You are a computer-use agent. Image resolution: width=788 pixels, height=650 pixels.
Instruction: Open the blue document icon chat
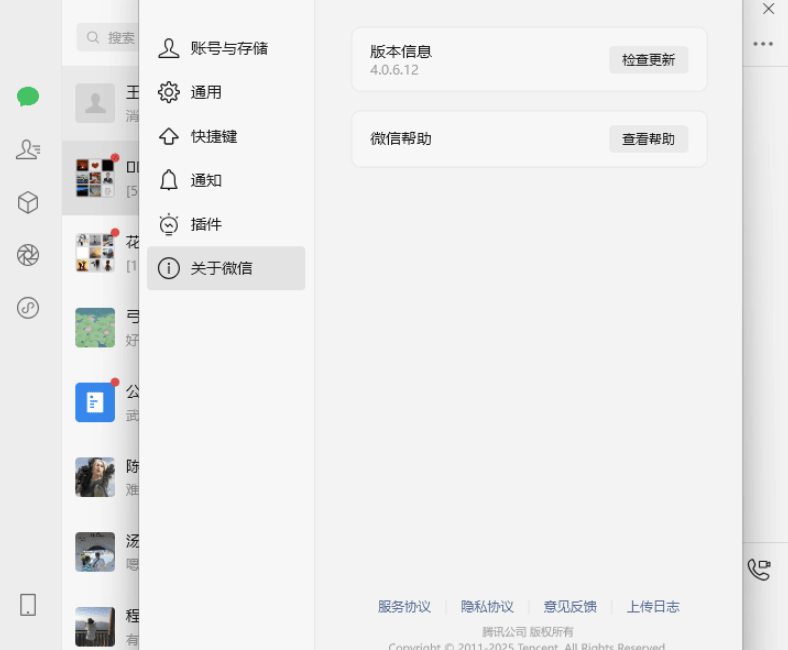pos(101,403)
